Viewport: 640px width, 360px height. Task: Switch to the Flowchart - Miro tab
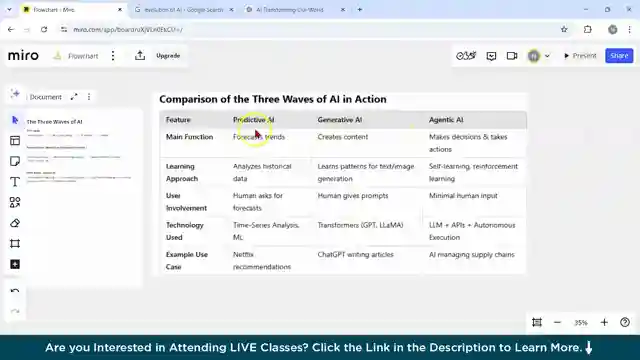73,9
